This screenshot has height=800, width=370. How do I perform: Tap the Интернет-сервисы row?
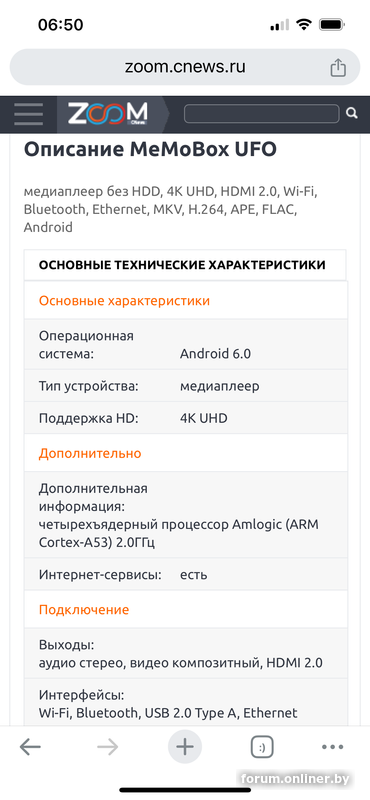186,574
